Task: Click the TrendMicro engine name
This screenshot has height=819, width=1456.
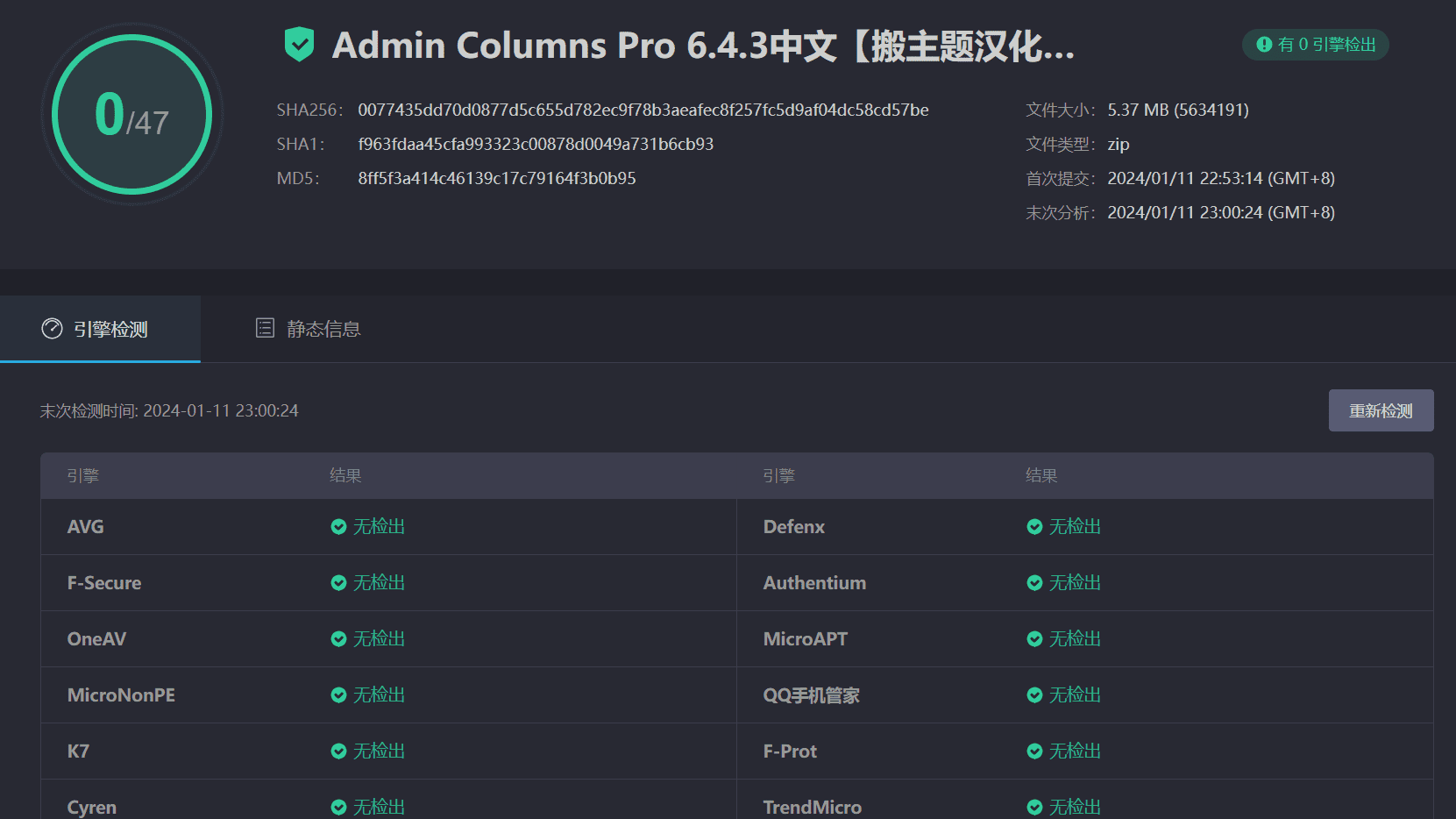Action: (813, 808)
